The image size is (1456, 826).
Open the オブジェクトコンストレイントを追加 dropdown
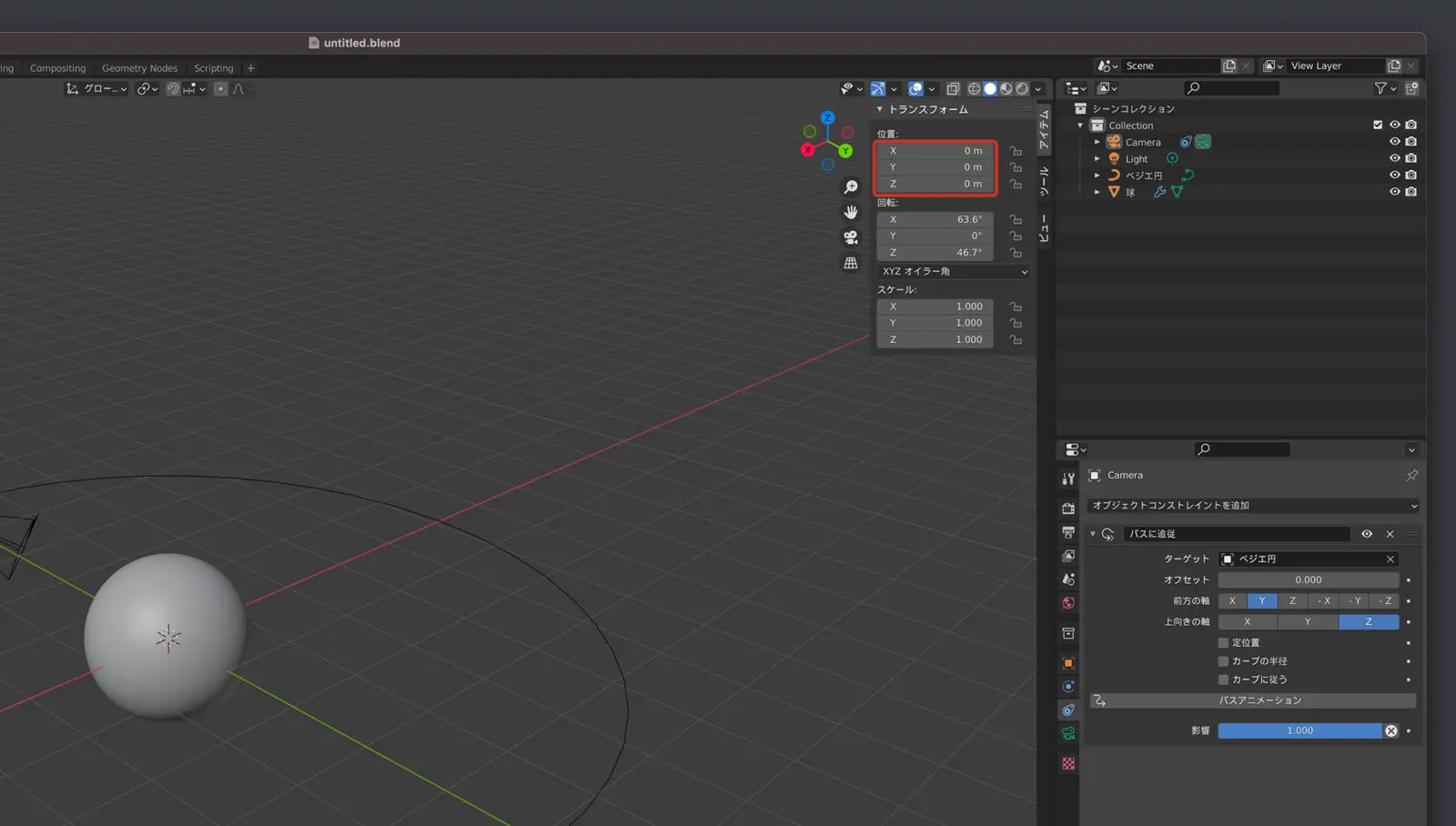(1253, 506)
